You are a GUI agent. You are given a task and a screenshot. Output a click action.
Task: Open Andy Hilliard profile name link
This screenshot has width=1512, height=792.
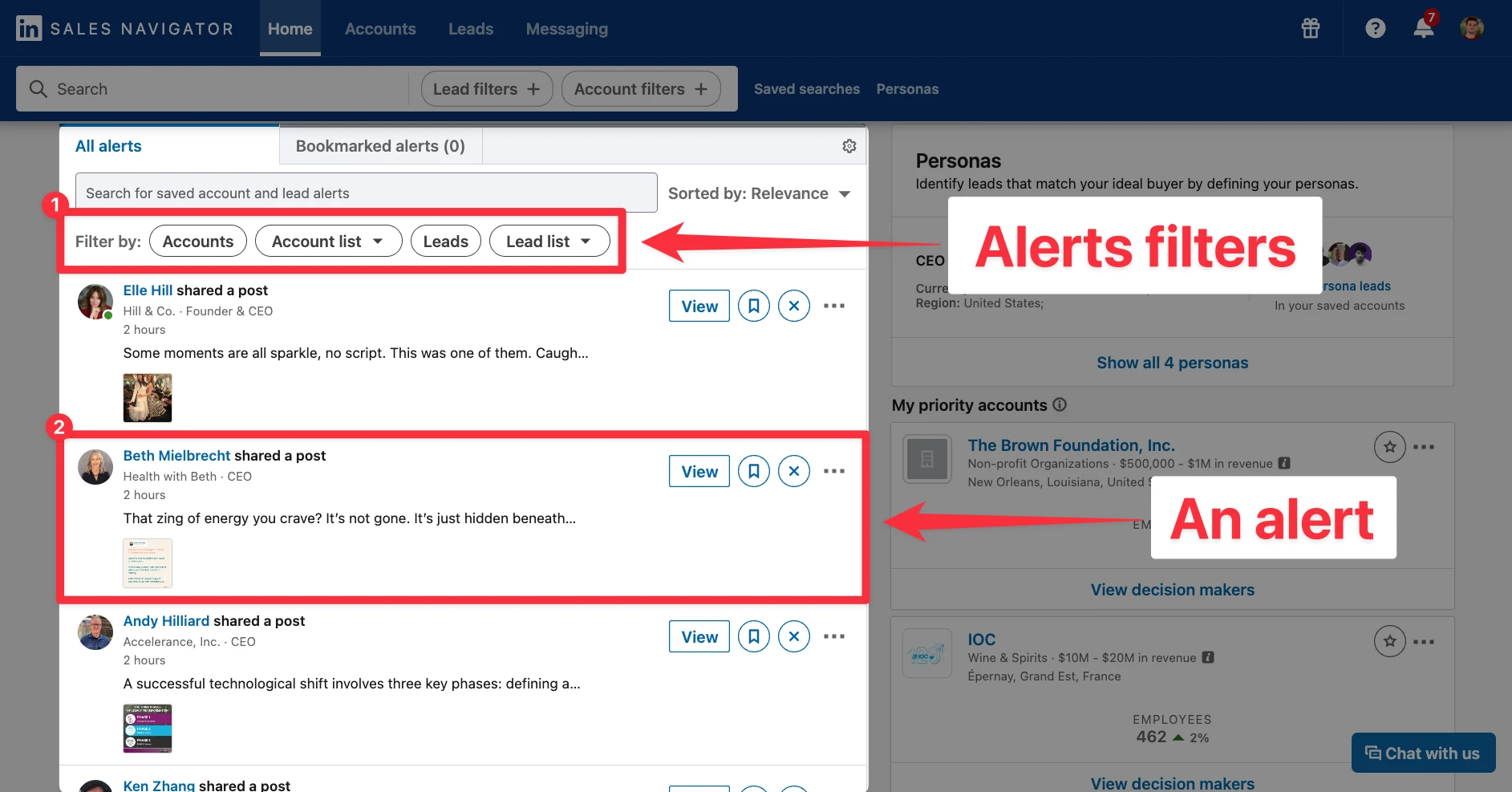(x=166, y=621)
